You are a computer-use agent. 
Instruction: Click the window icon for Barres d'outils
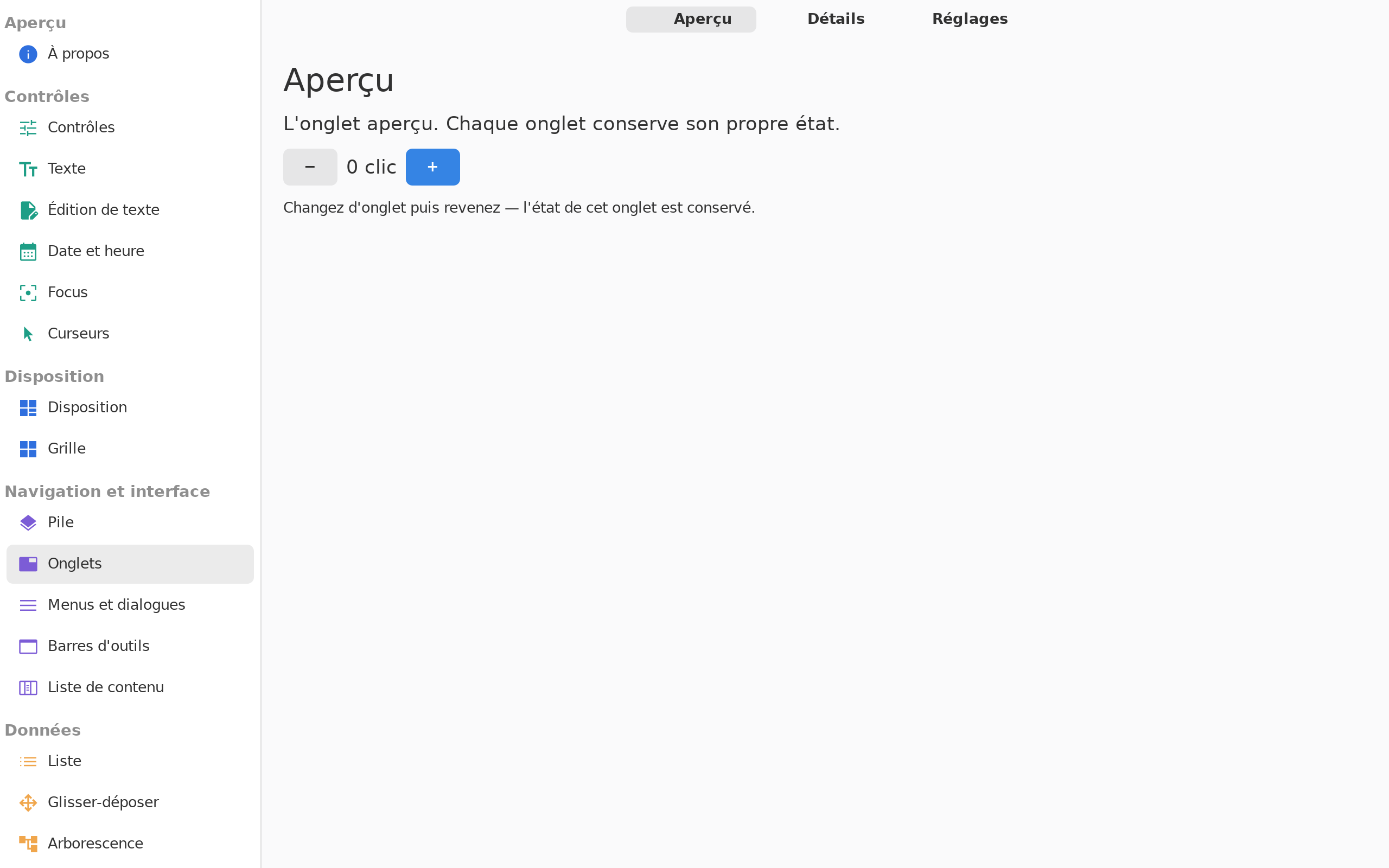[x=28, y=647]
